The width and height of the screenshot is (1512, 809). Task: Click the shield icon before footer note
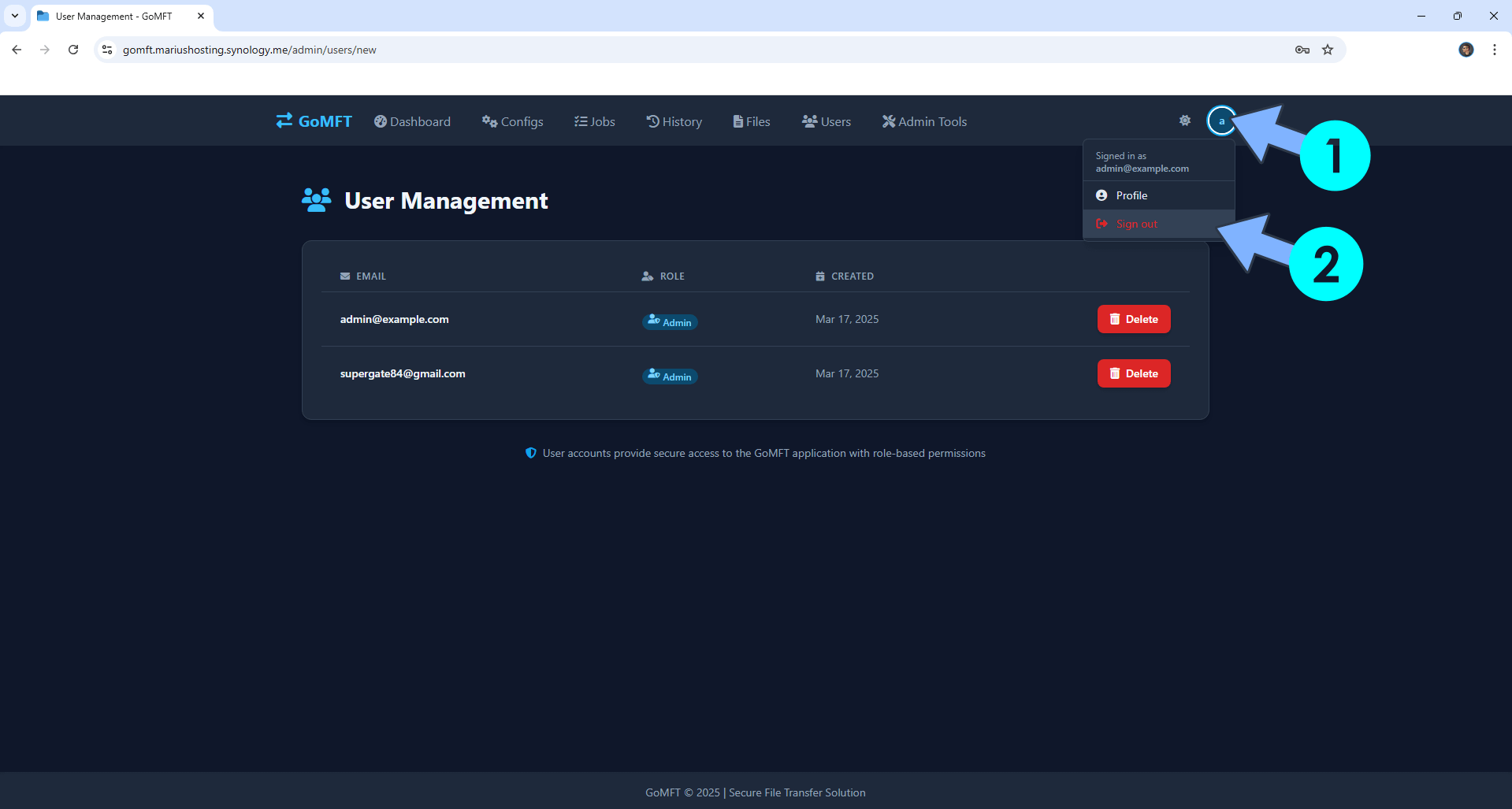pos(531,453)
